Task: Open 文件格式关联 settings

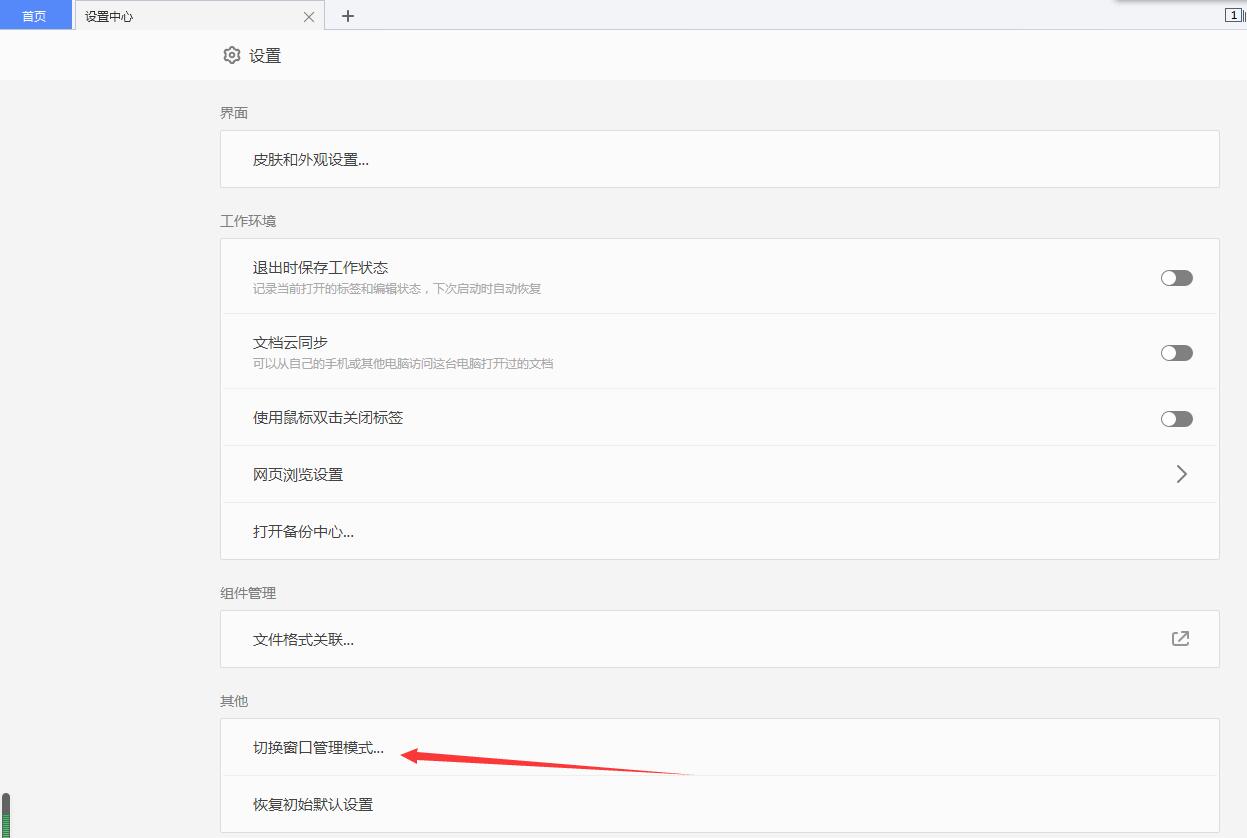Action: point(304,638)
